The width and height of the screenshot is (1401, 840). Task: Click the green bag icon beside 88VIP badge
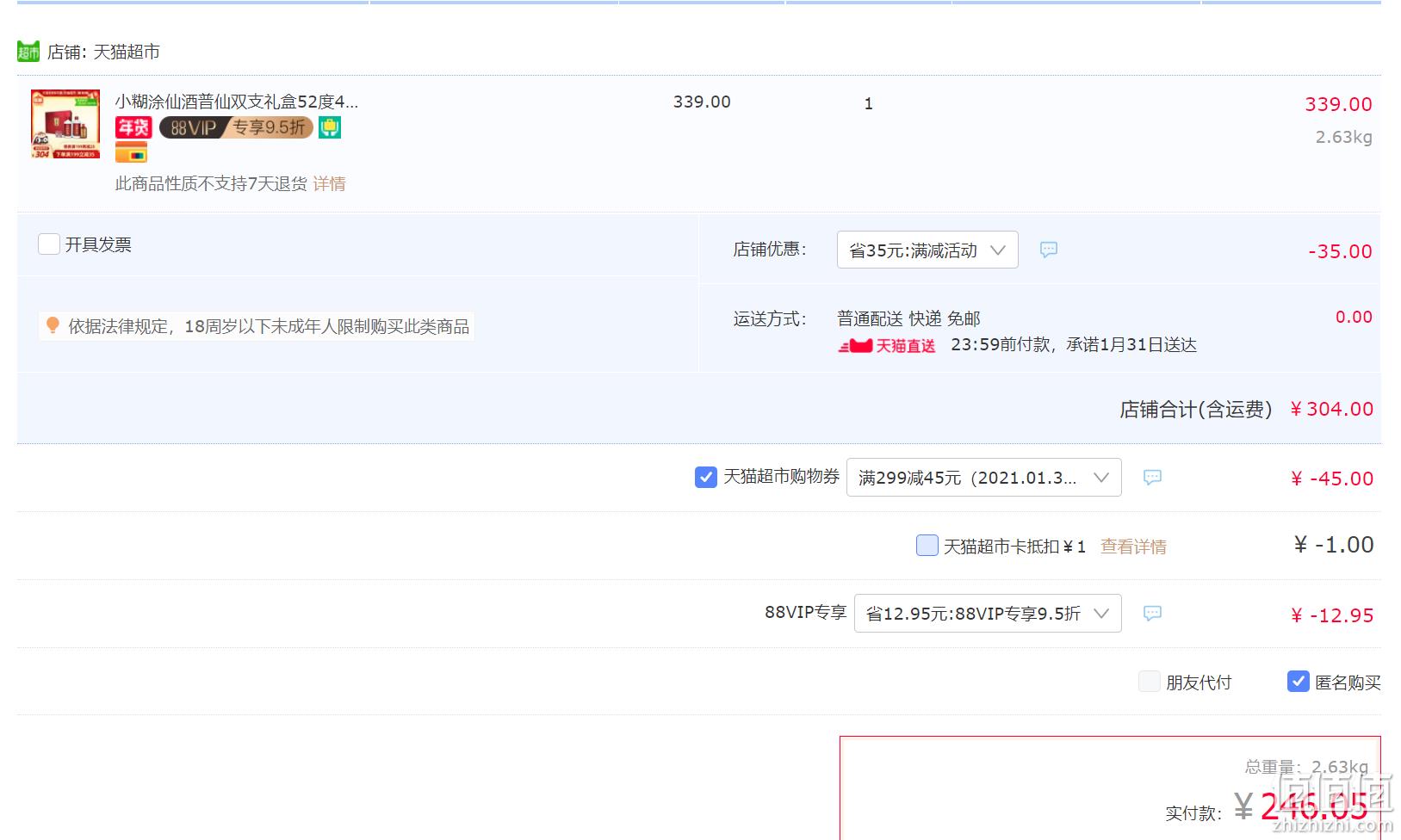coord(330,127)
